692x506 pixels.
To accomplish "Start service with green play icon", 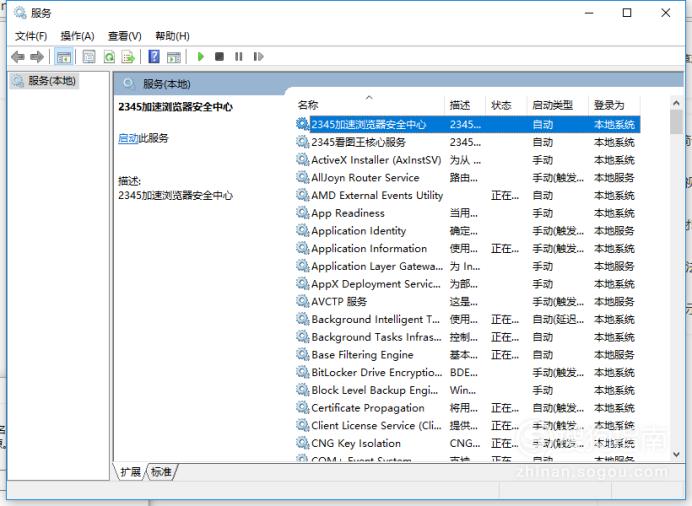I will coord(201,56).
